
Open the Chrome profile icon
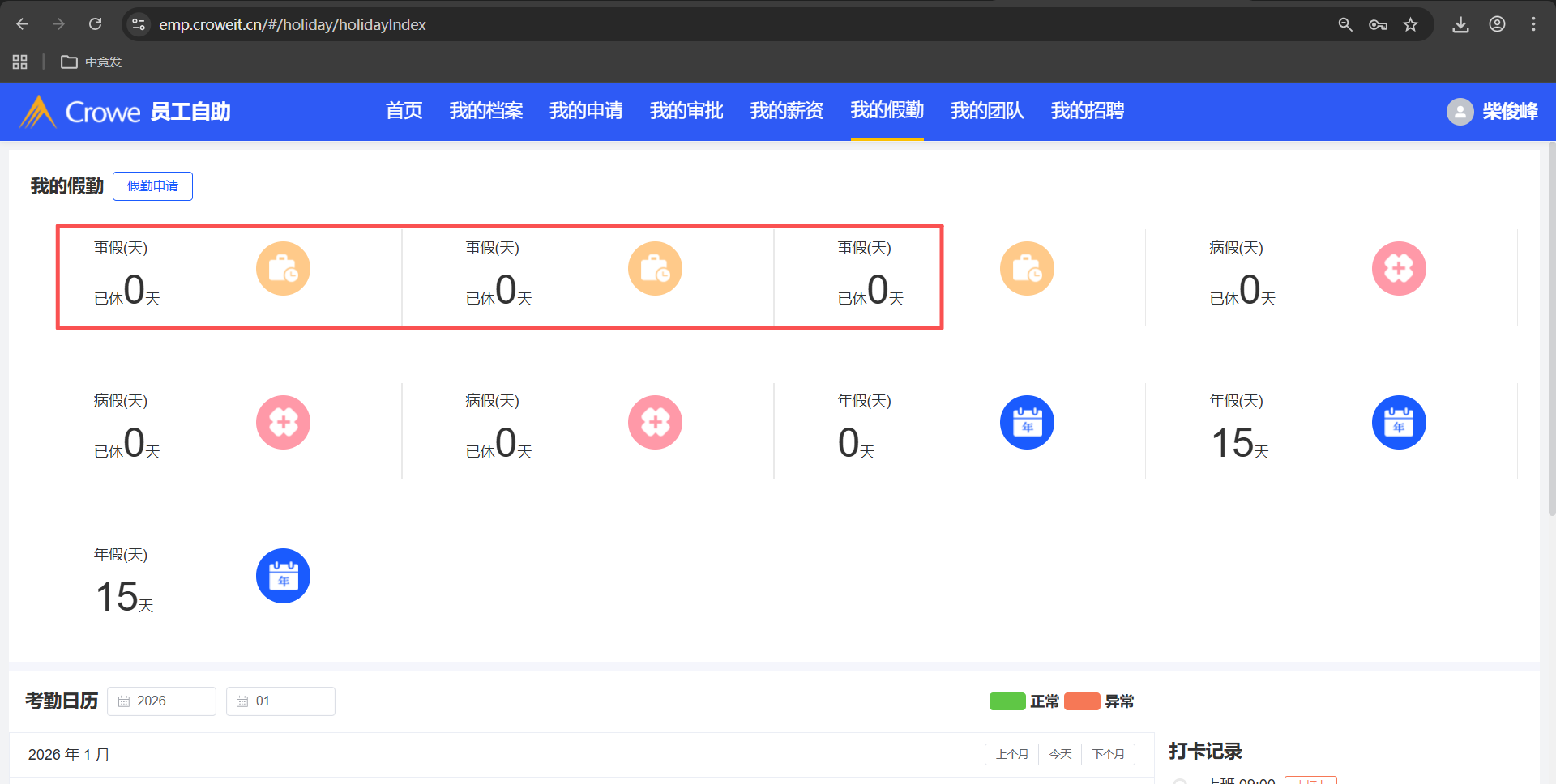point(1497,24)
